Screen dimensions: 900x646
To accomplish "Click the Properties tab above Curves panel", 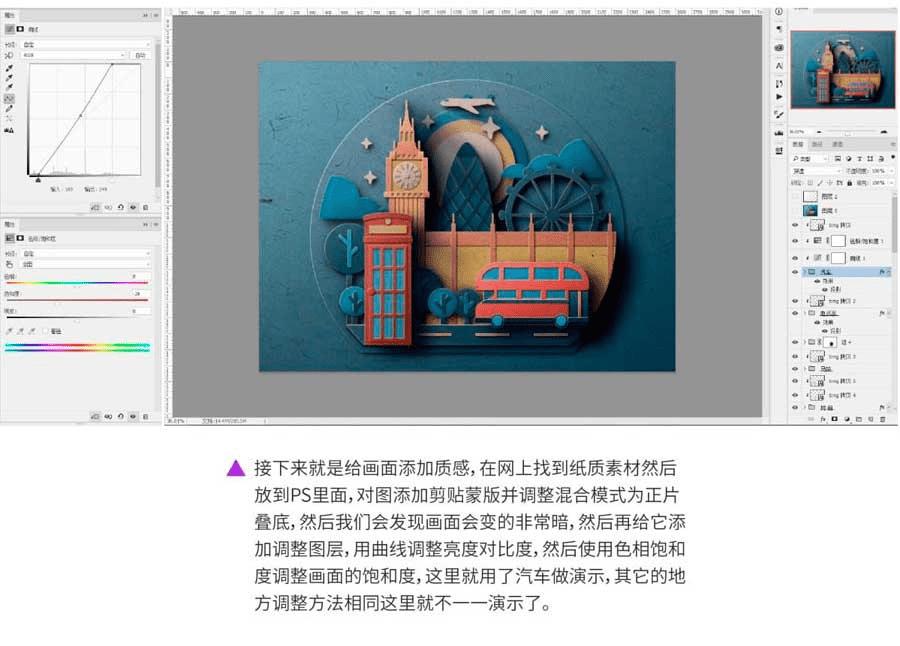I will pos(10,16).
